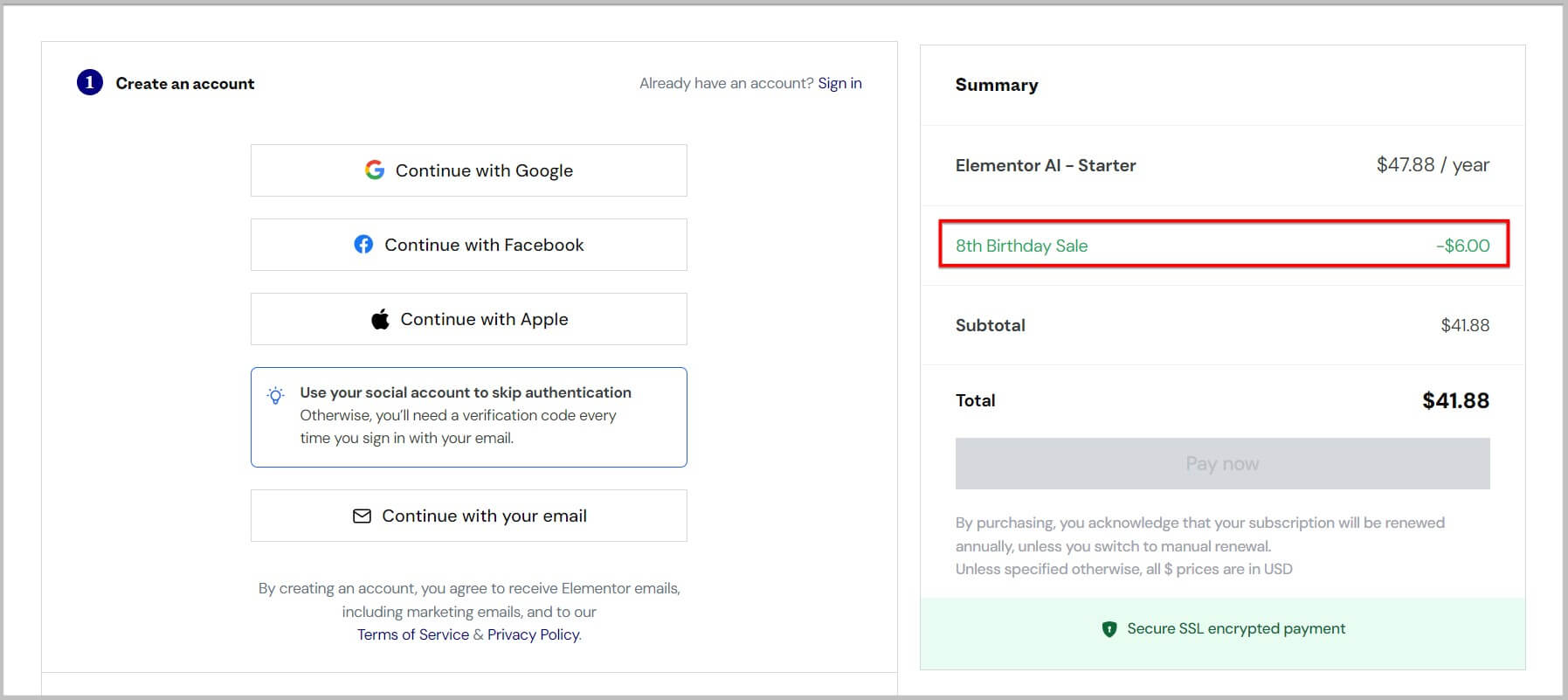Continue with Apple button
This screenshot has height=700, width=1568.
(x=468, y=319)
